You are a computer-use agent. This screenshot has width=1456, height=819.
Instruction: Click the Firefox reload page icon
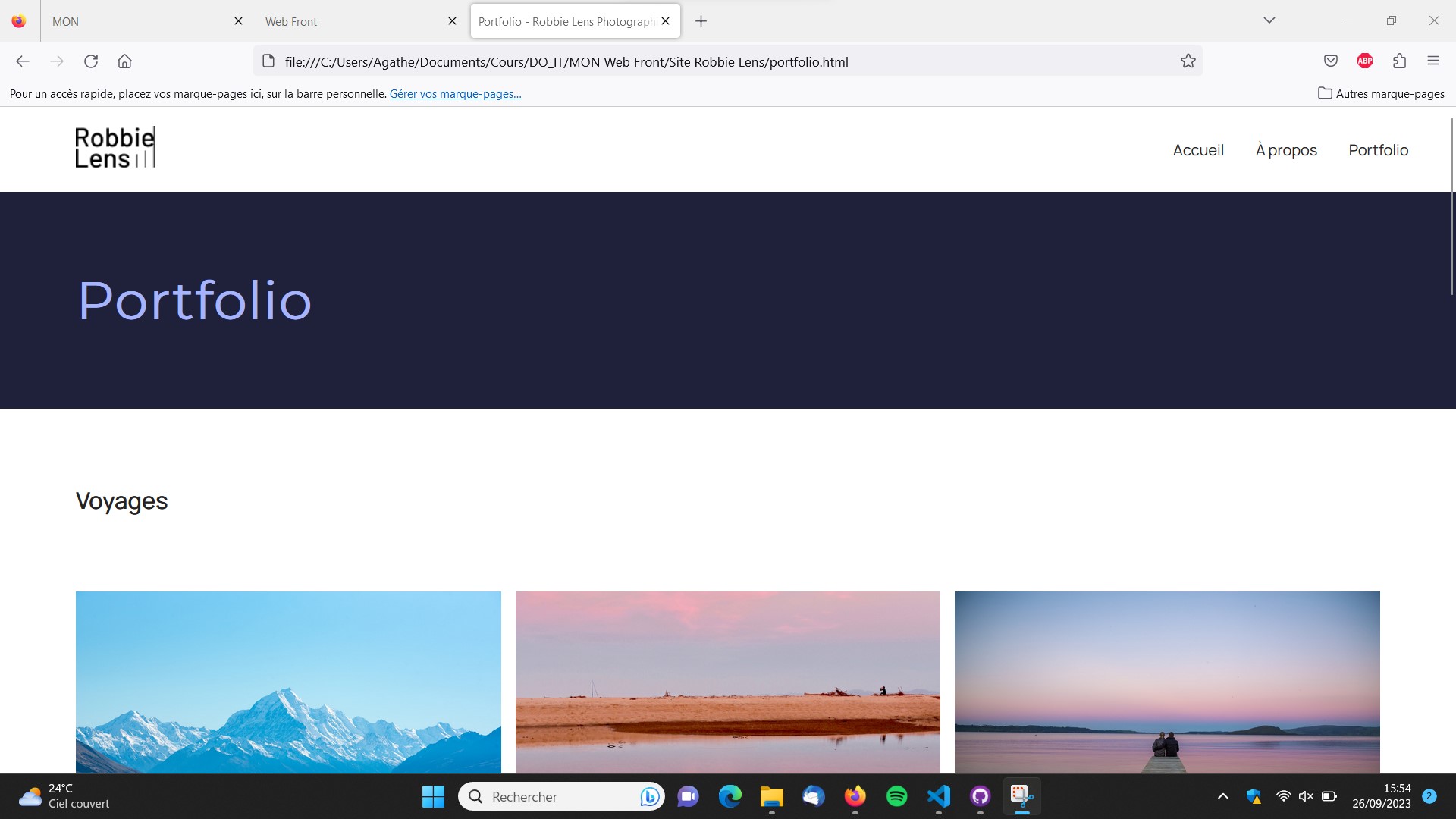pyautogui.click(x=91, y=61)
